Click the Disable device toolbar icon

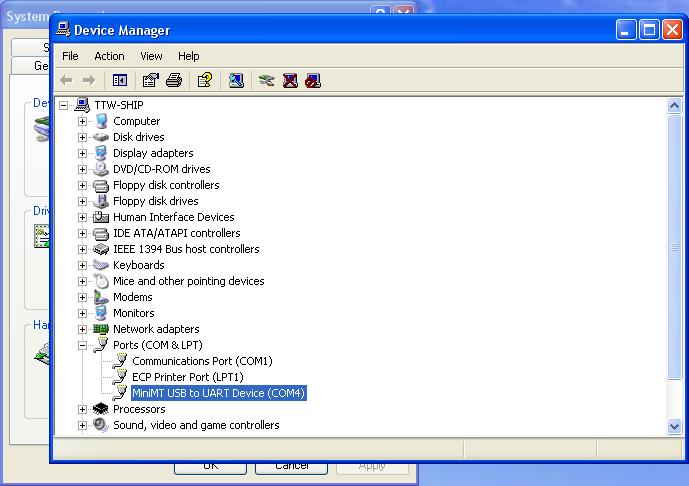(x=313, y=80)
